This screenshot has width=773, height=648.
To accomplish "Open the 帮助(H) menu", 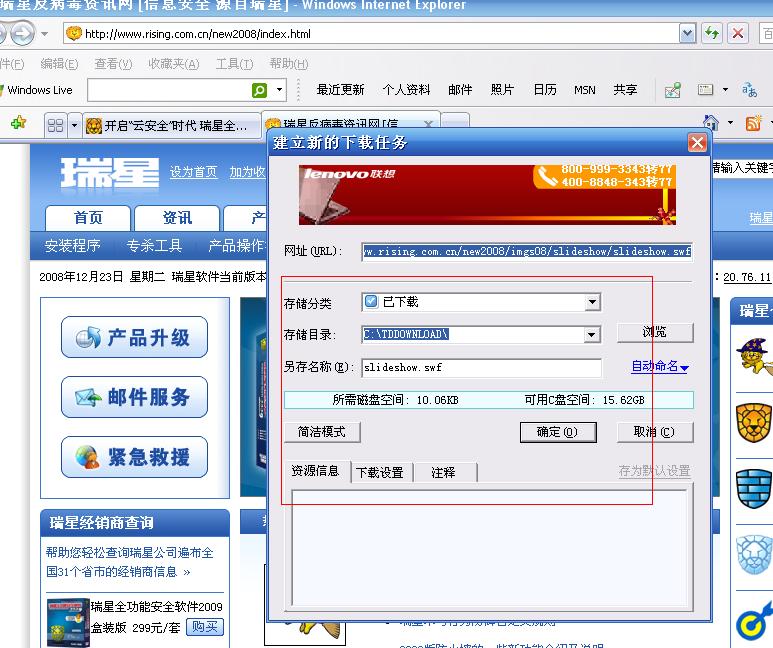I will click(x=289, y=64).
